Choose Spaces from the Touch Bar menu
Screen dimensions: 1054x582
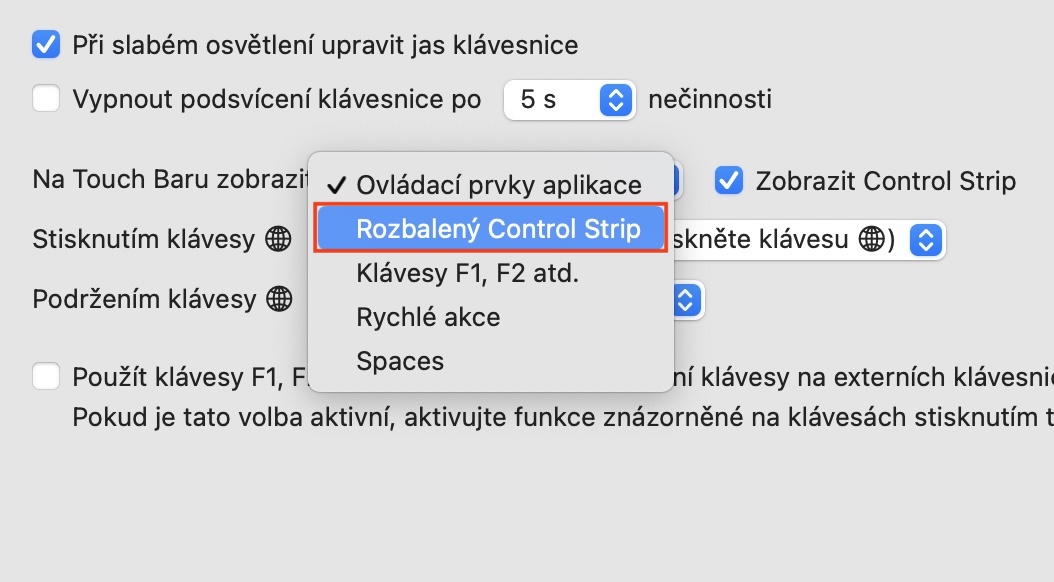400,361
